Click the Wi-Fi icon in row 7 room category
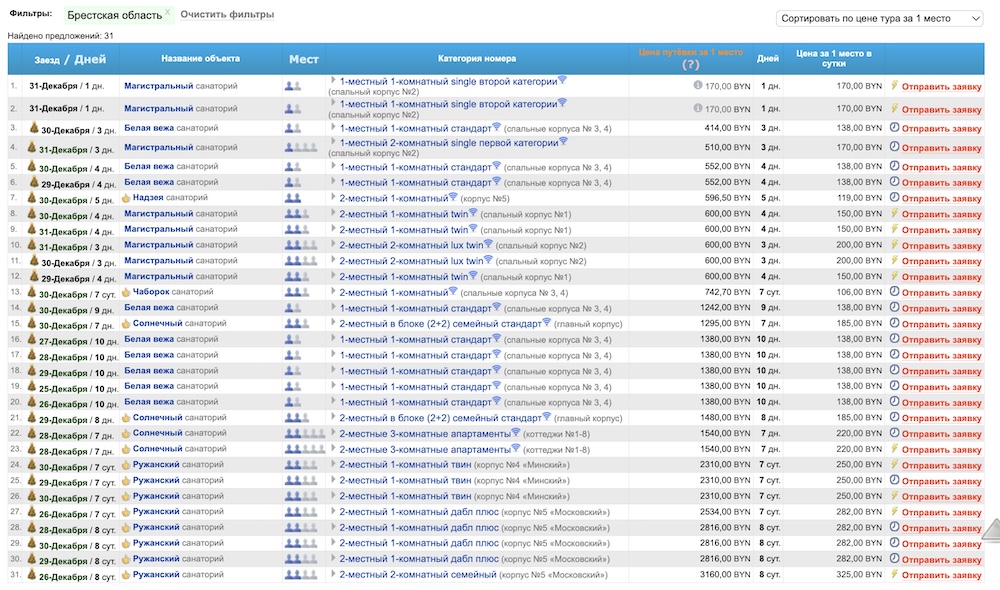Image resolution: width=1000 pixels, height=590 pixels. (x=453, y=197)
